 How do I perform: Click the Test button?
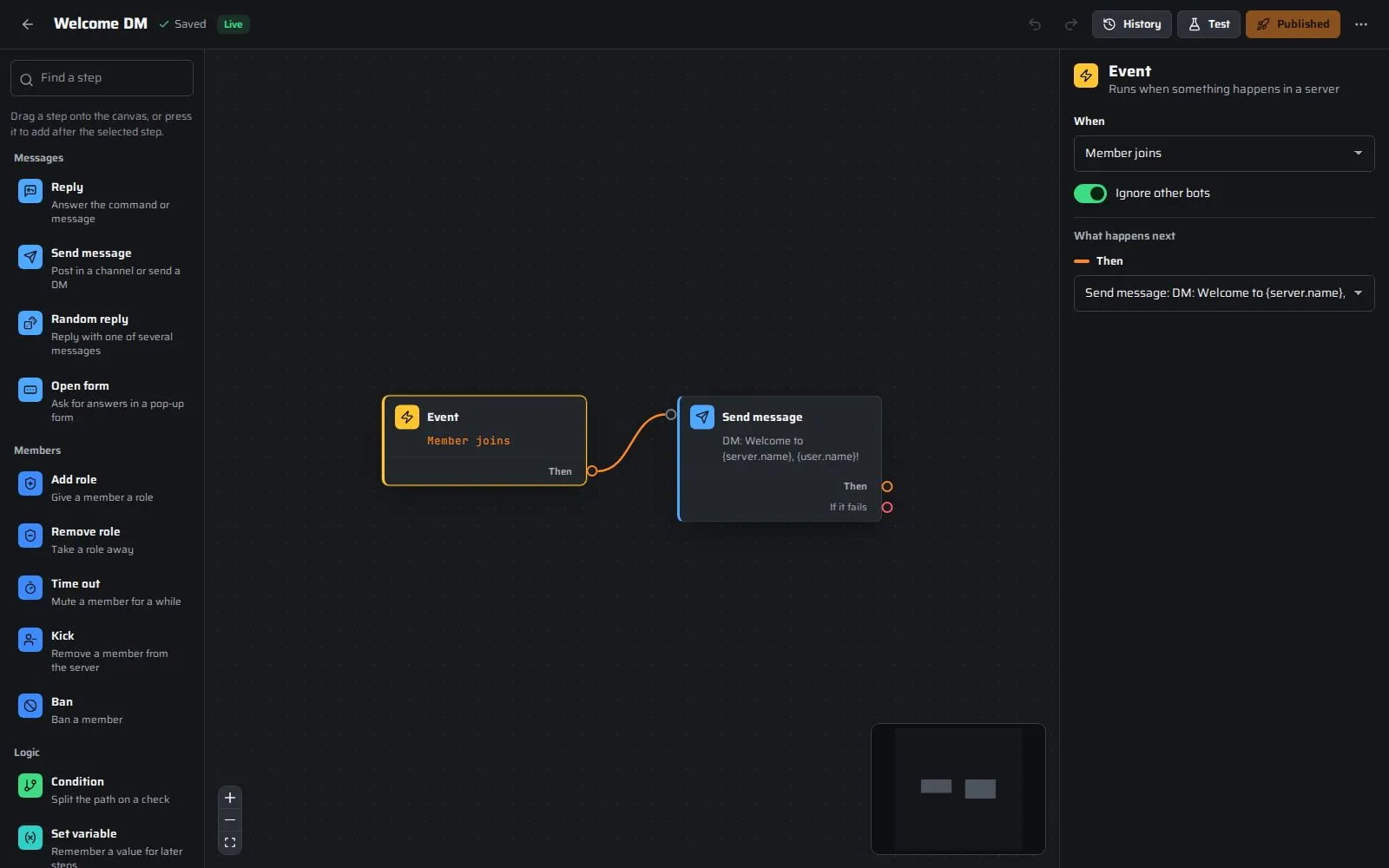pyautogui.click(x=1208, y=24)
